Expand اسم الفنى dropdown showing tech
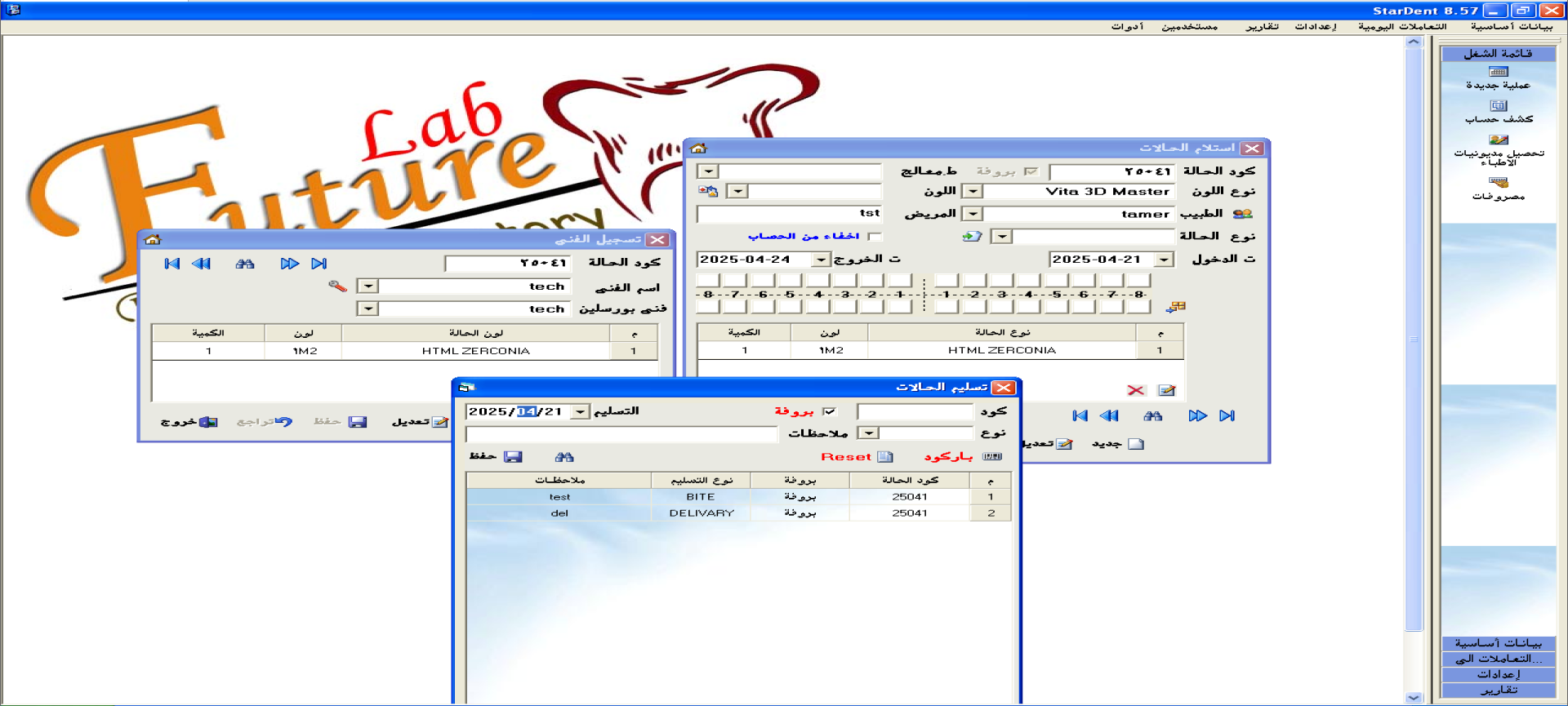The image size is (1568, 706). (x=368, y=286)
